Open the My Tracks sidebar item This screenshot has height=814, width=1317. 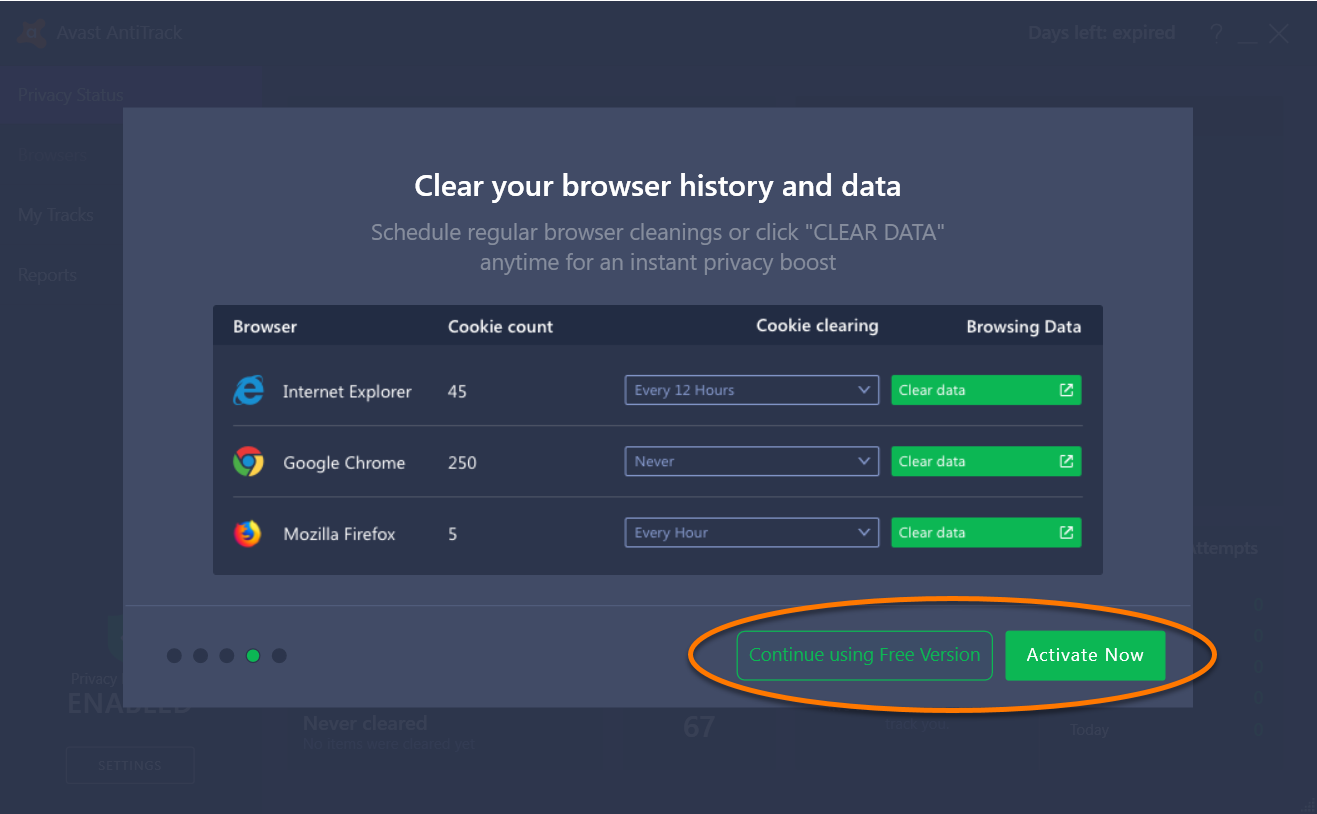[x=56, y=215]
